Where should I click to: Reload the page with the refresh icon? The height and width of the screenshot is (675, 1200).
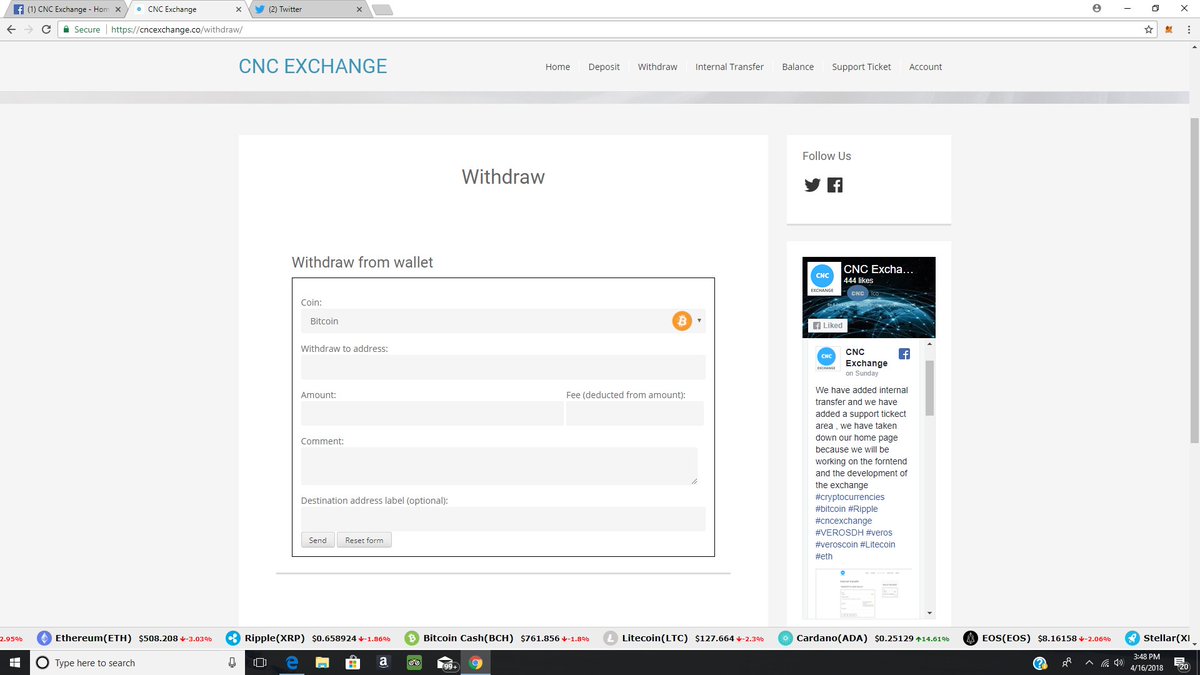(46, 29)
